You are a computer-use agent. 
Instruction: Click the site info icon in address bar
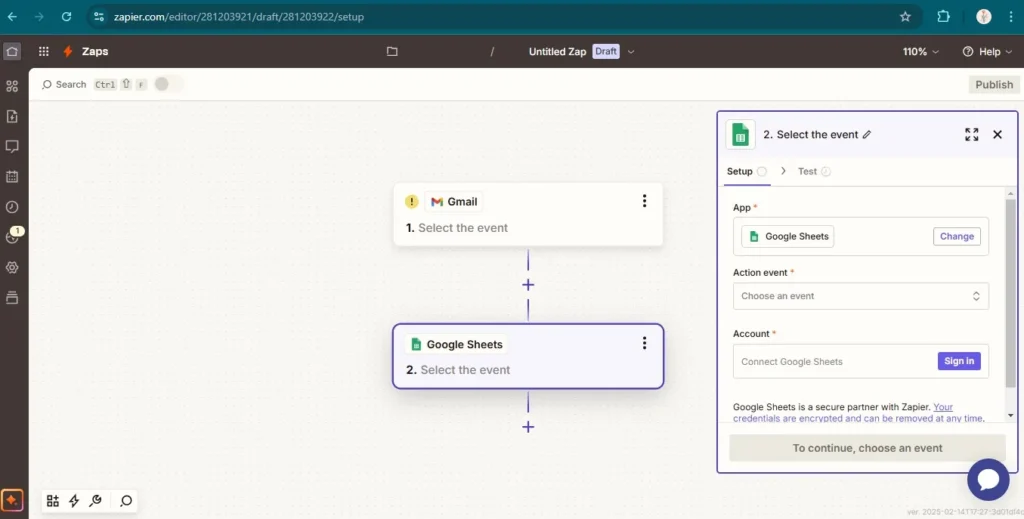[x=99, y=17]
